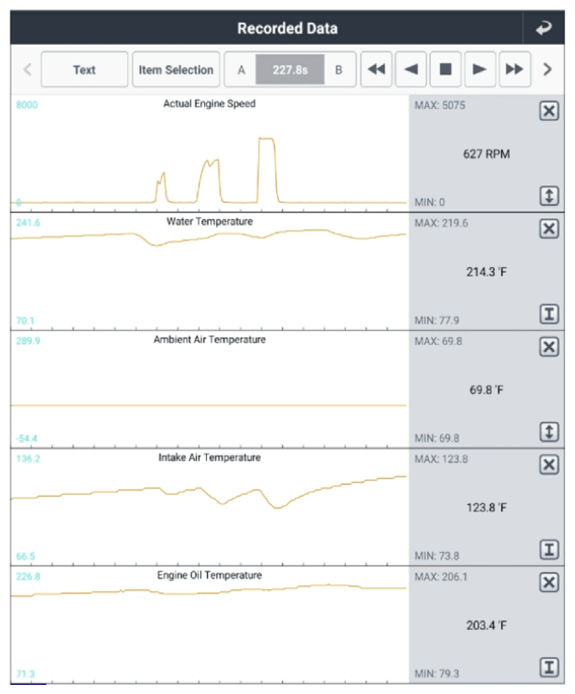Image resolution: width=575 pixels, height=694 pixels.
Task: Switch to Text view
Action: click(84, 69)
